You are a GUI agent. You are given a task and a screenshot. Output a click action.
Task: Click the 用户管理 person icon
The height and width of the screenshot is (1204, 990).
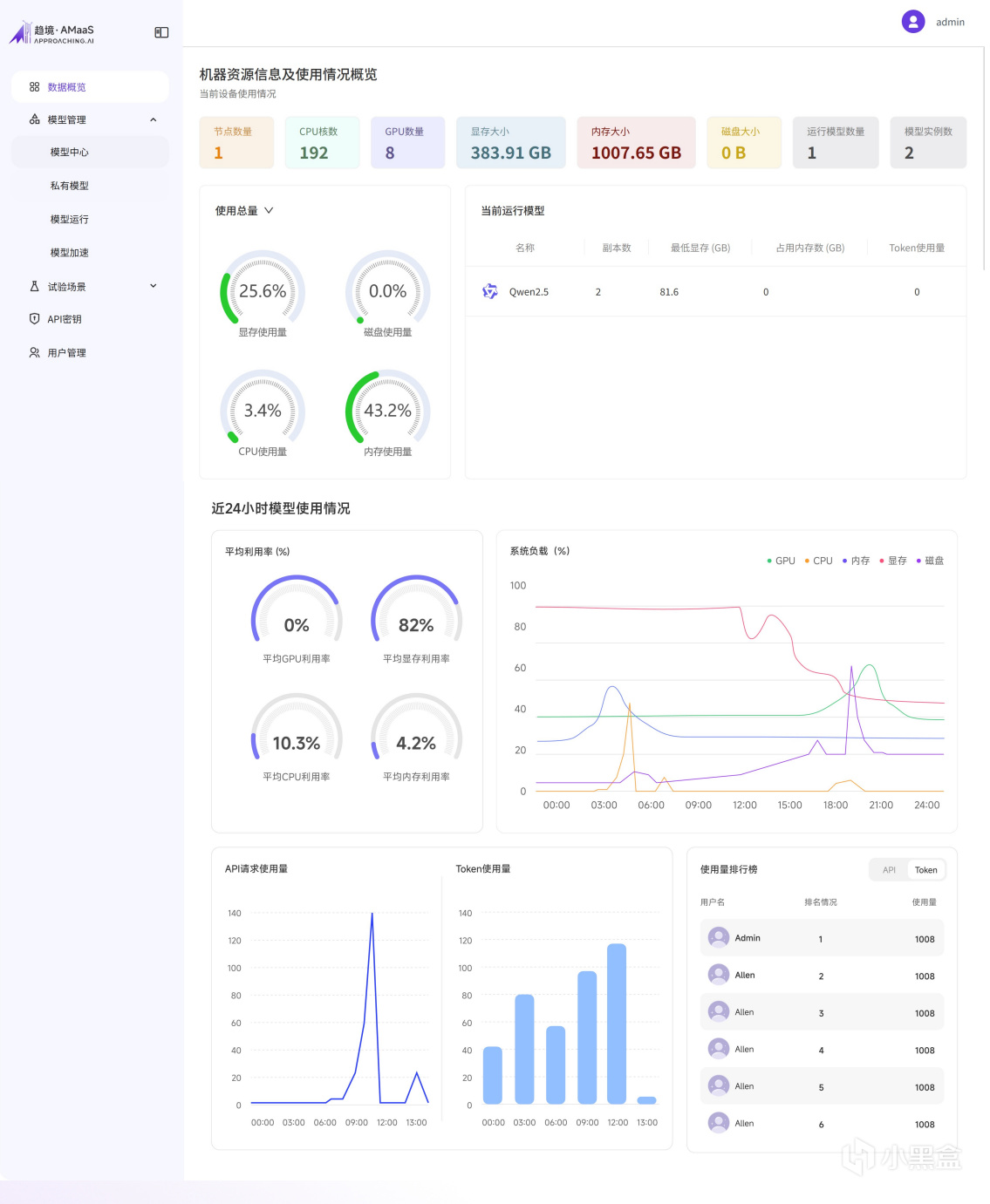(x=34, y=352)
